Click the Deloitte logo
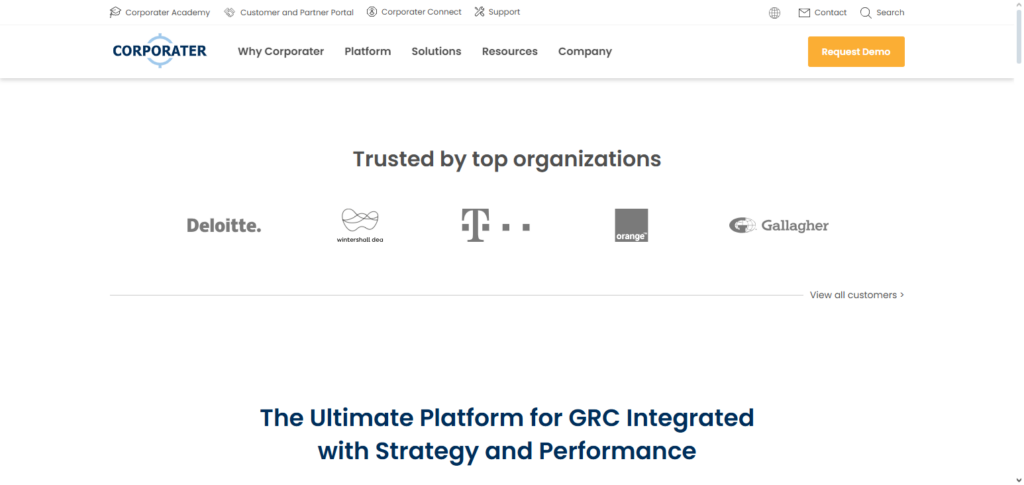The image size is (1024, 485). point(224,226)
